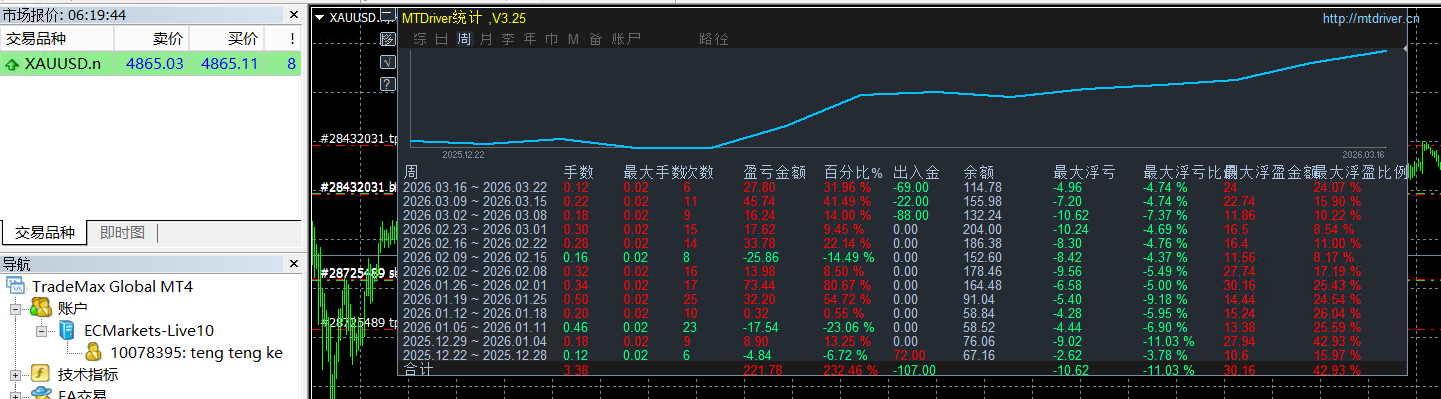The image size is (1441, 399).
Task: Select the 账户 tab in MTDriver stats
Action: click(x=626, y=39)
